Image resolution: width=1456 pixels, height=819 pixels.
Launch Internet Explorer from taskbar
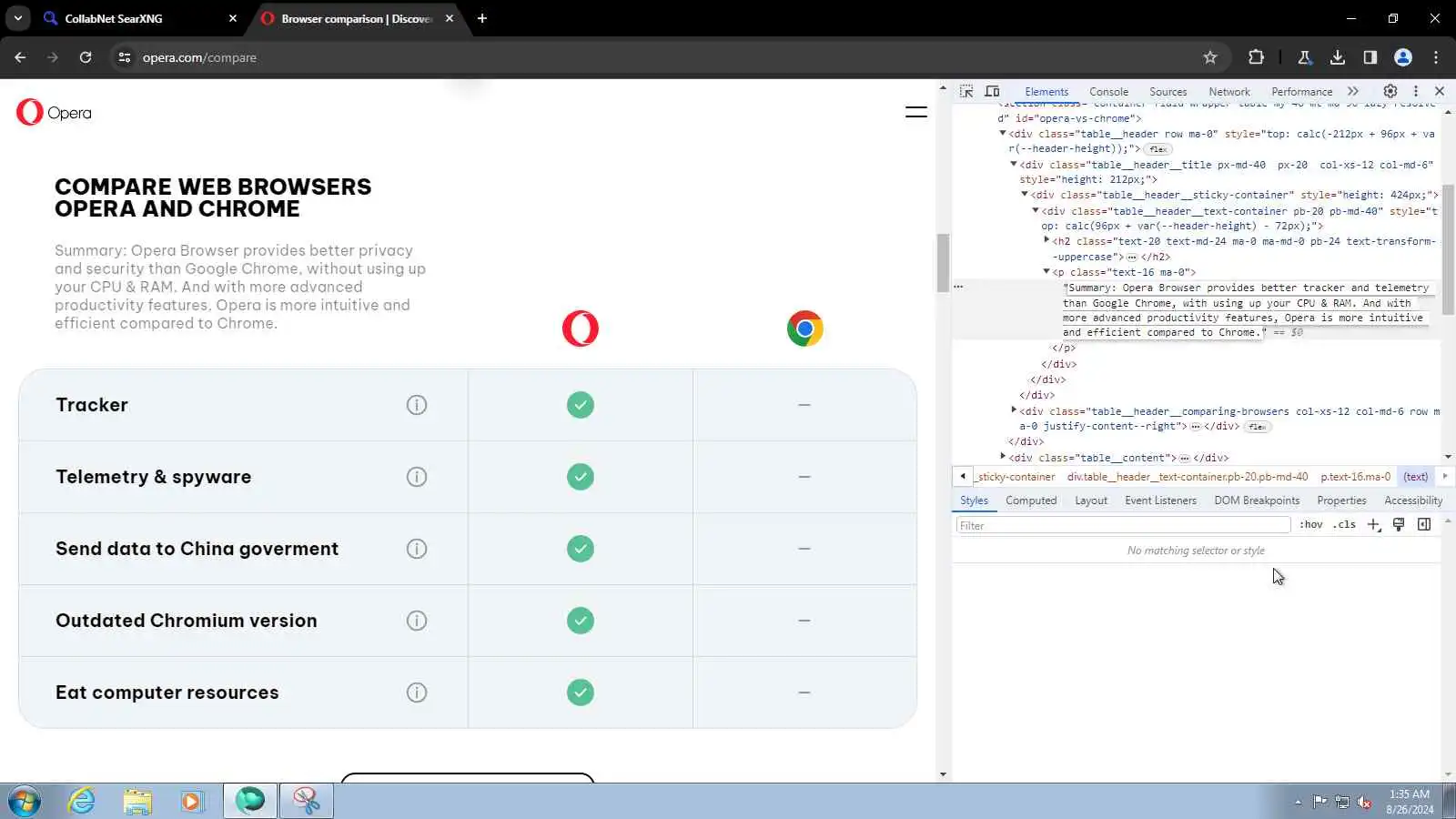coord(82,802)
